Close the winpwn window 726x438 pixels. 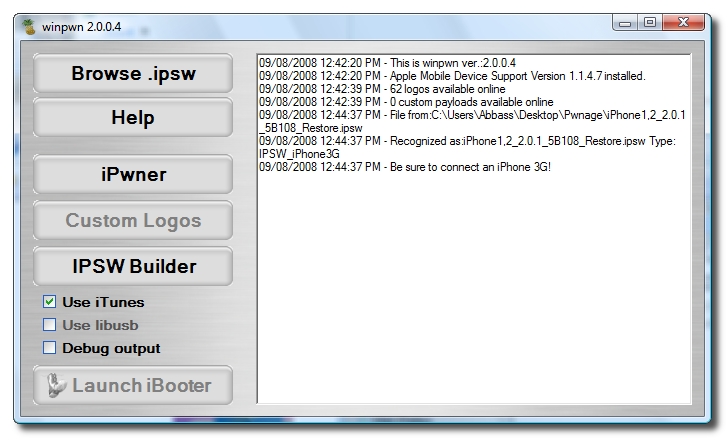(x=683, y=22)
